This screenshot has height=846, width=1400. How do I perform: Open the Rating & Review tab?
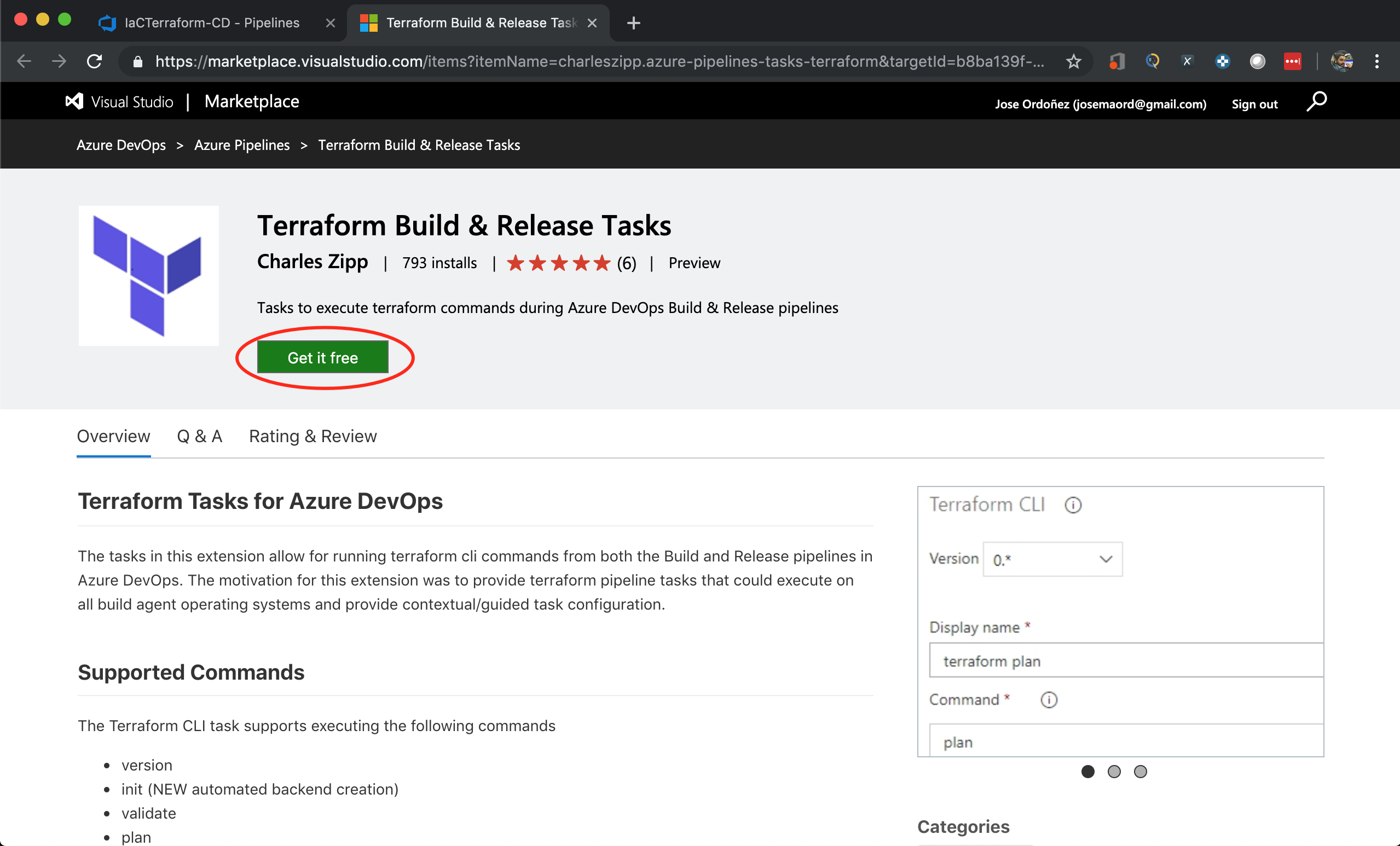tap(313, 436)
